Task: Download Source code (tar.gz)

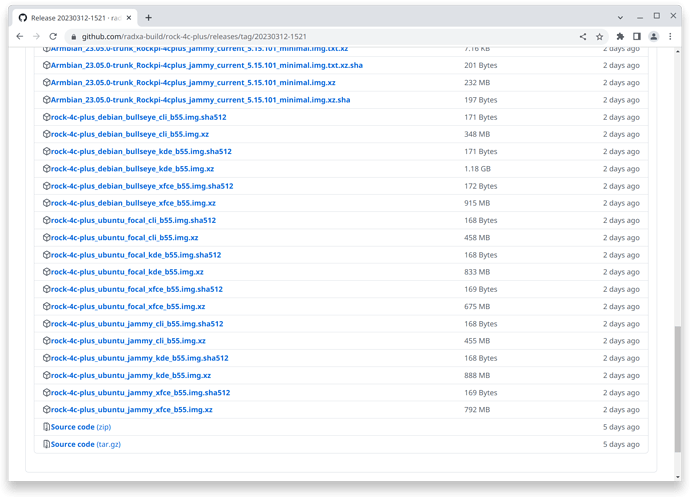Action: click(86, 444)
